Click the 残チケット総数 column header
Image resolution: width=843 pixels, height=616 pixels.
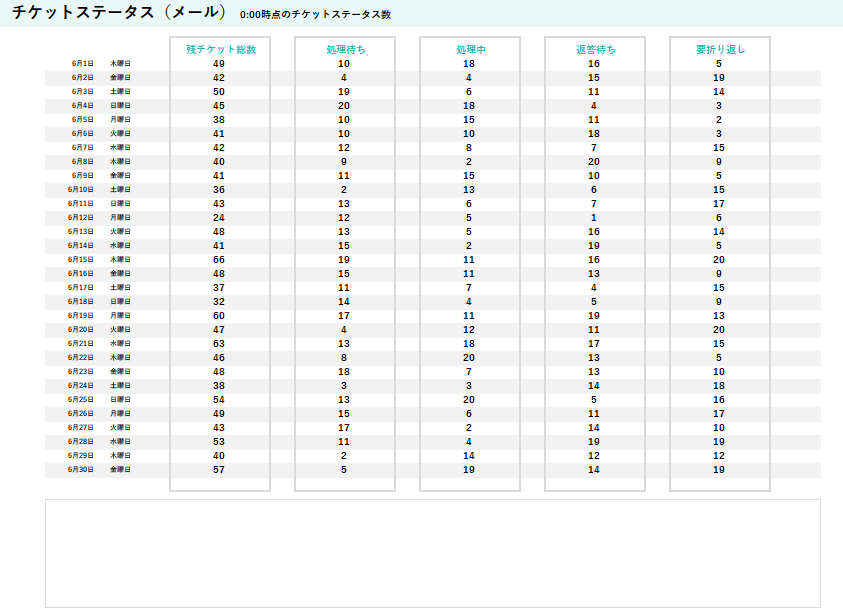point(220,49)
